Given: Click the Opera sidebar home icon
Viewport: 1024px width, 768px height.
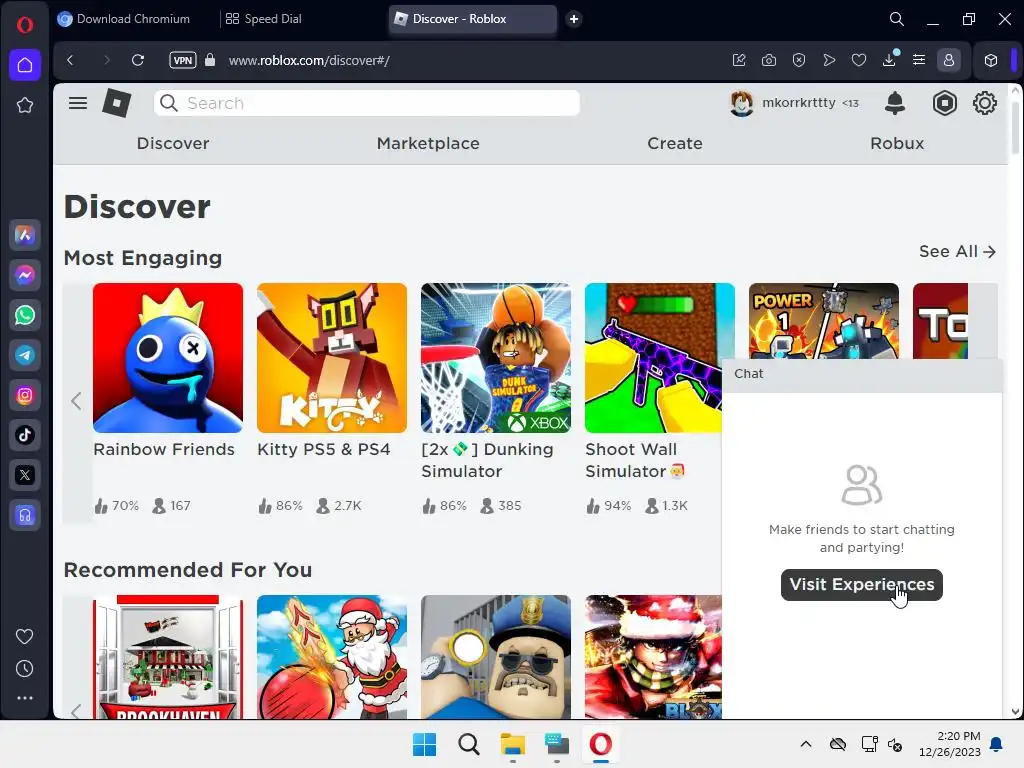Looking at the screenshot, I should tap(25, 65).
